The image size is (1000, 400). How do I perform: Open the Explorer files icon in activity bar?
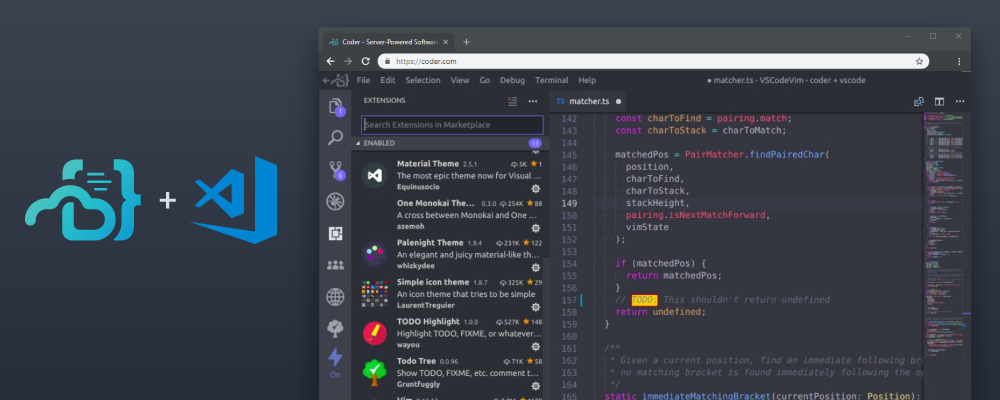point(335,106)
